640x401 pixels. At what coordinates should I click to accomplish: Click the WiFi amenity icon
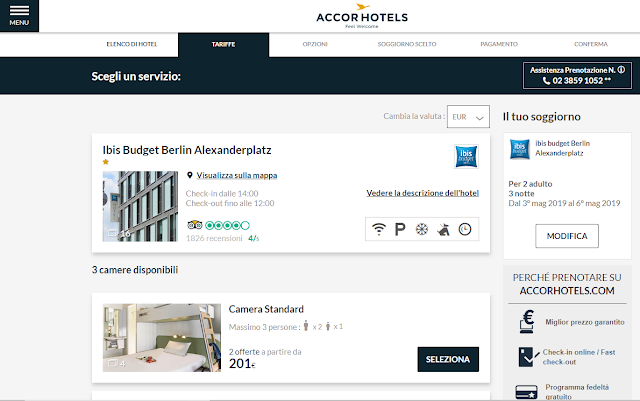pyautogui.click(x=379, y=229)
